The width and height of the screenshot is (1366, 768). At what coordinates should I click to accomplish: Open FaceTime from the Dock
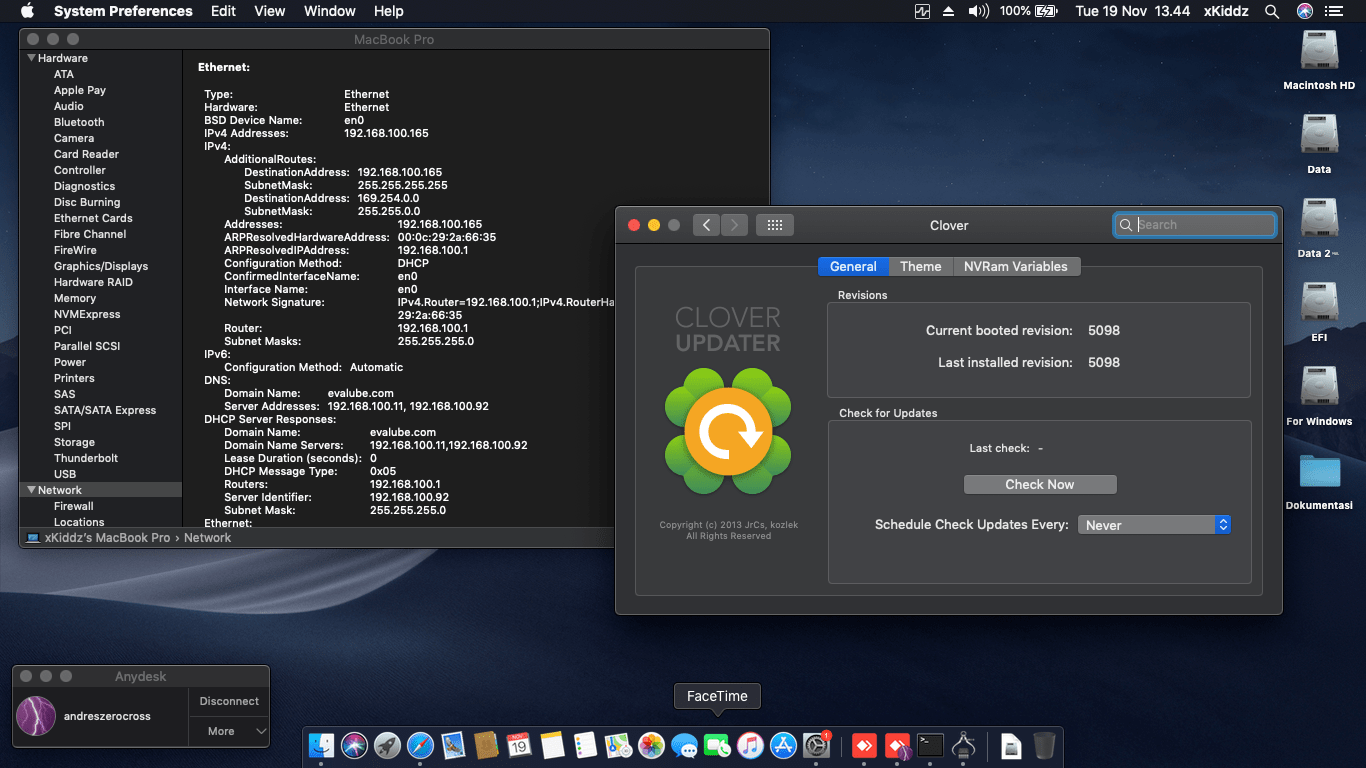pyautogui.click(x=717, y=745)
